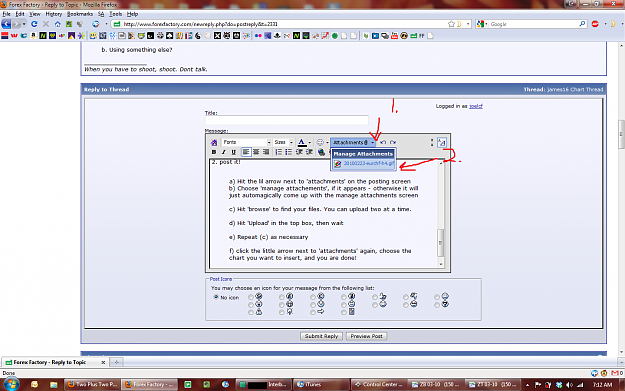Viewport: 625px width, 391px height.
Task: Switch editor mode using the top-right icon
Action: [442, 142]
